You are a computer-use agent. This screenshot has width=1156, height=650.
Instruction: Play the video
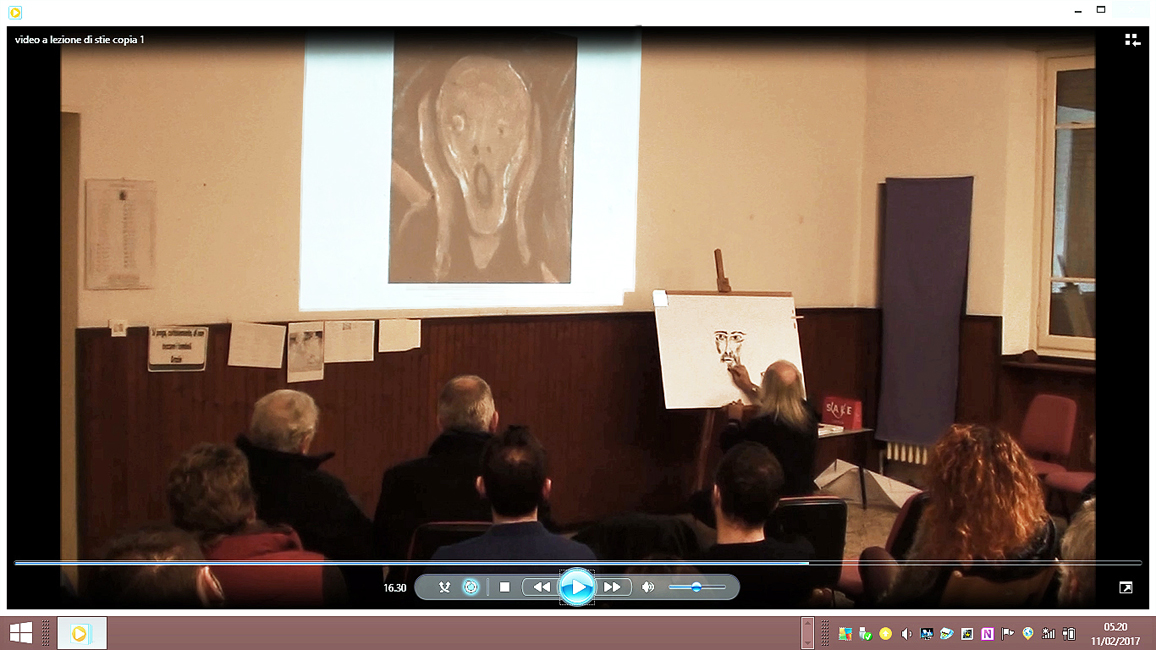(x=577, y=587)
